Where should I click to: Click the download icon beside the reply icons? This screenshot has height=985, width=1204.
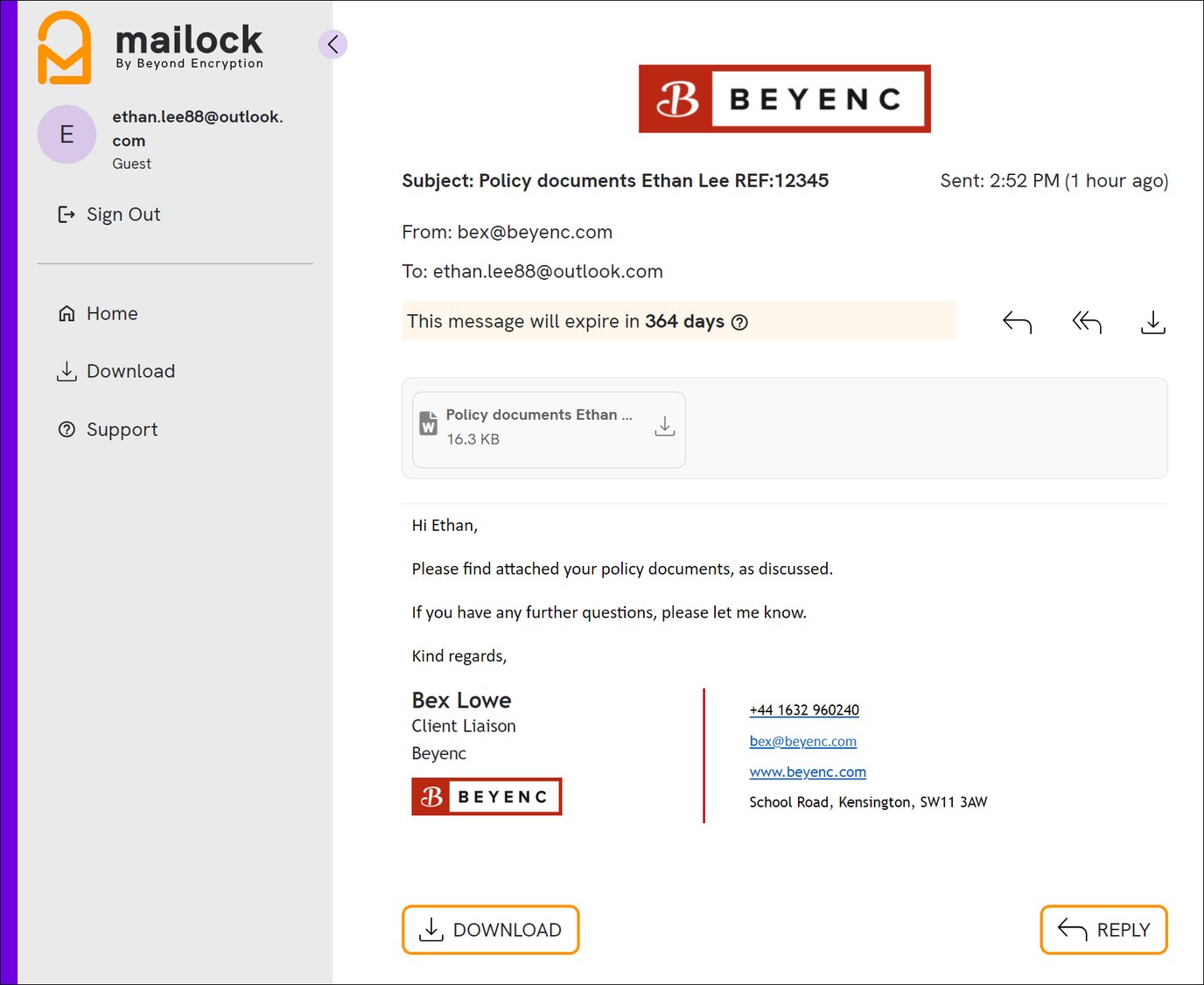(x=1153, y=322)
